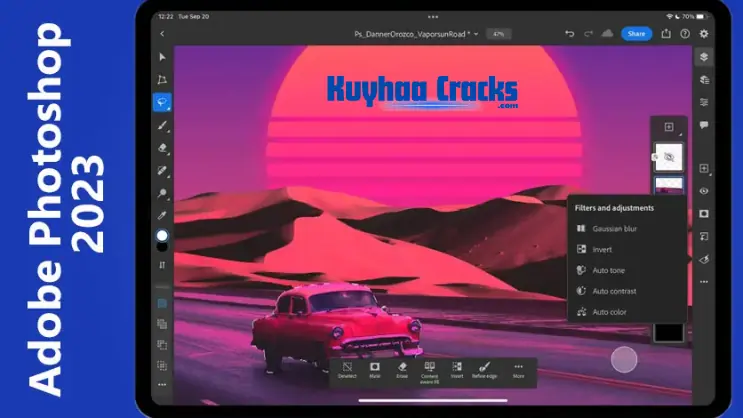Open the 47% zoom level dropdown

(498, 34)
